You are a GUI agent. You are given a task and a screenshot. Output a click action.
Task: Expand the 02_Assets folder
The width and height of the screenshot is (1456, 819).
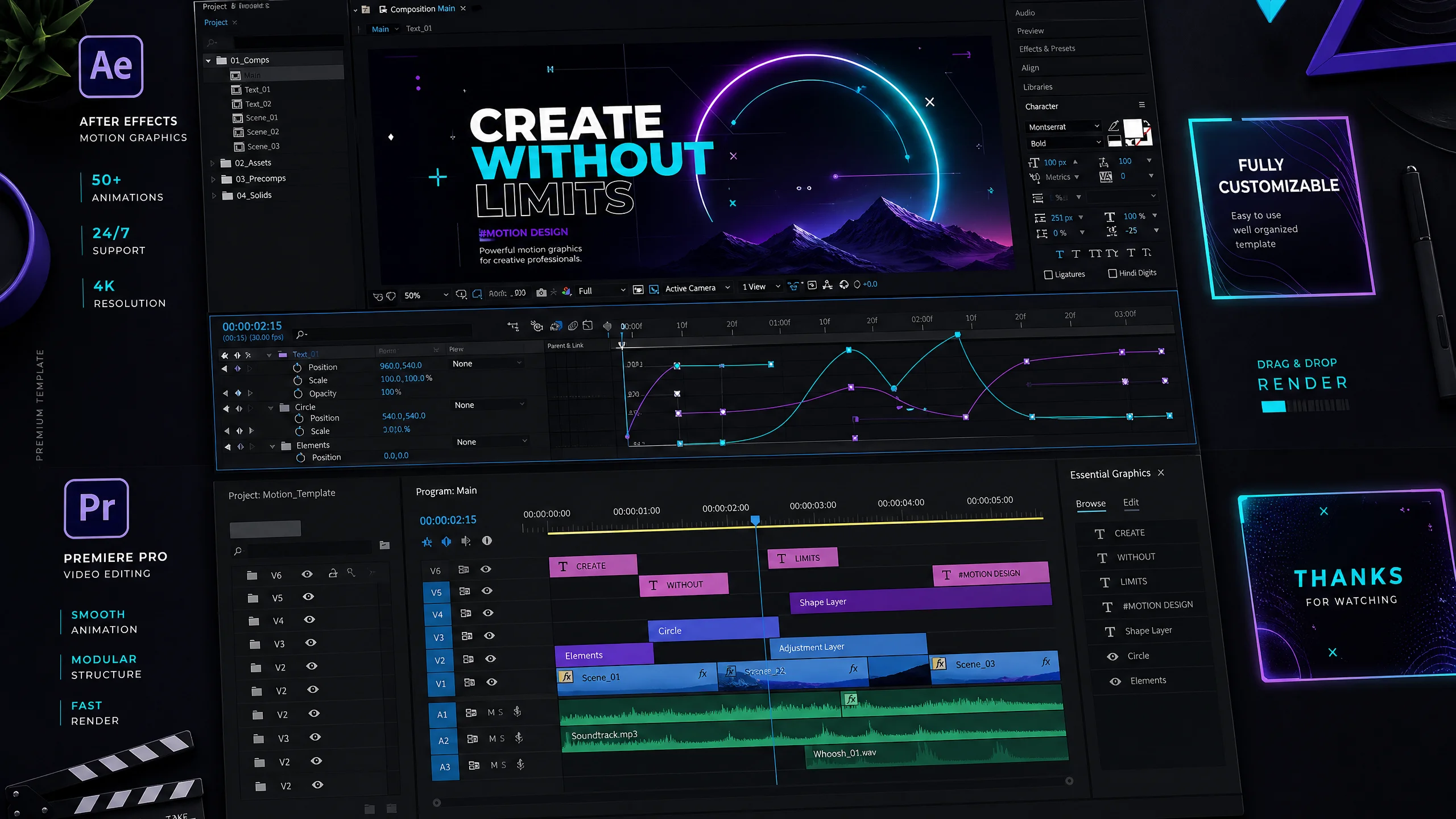213,163
